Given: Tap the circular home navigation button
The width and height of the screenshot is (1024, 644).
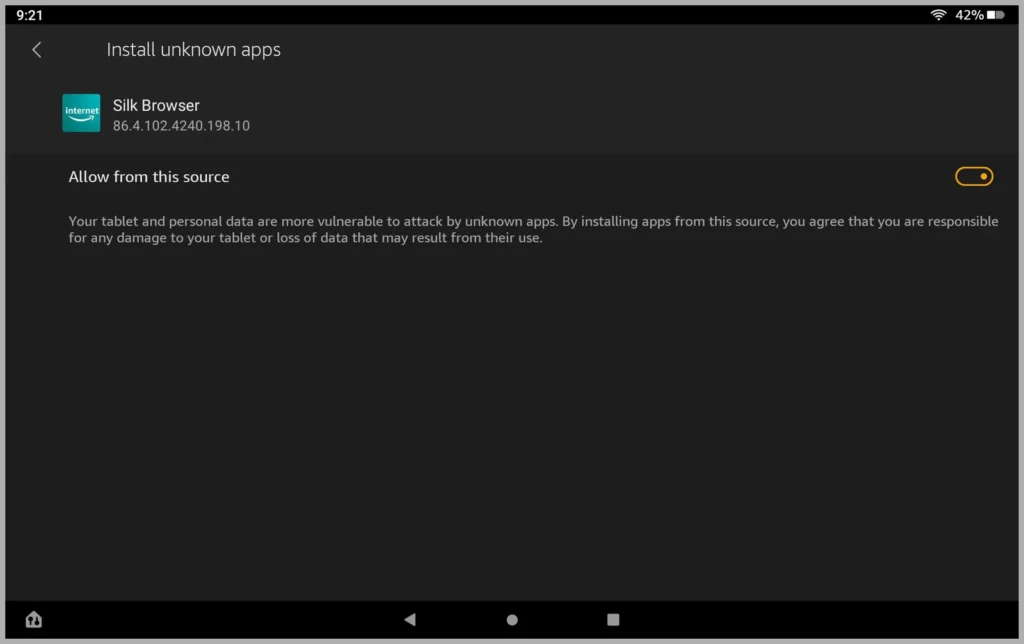Looking at the screenshot, I should pos(512,619).
